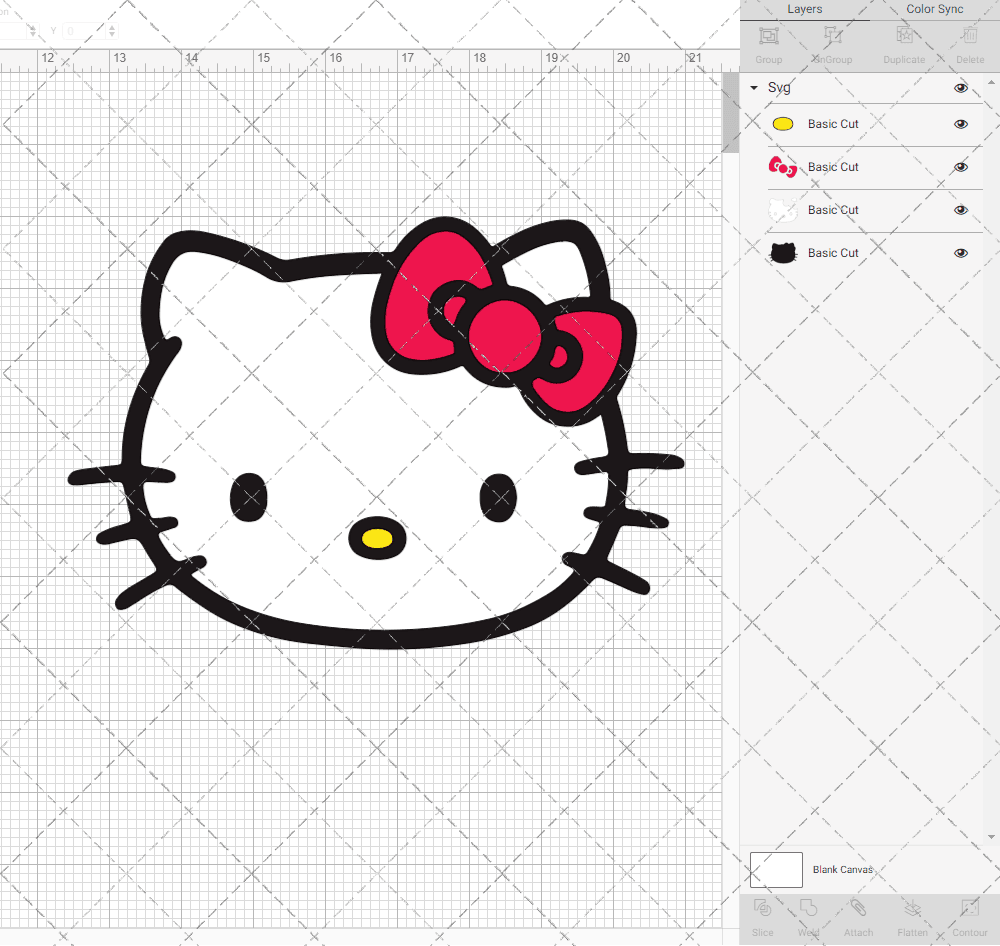Click the Duplicate icon
Viewport: 1000px width, 946px height.
pyautogui.click(x=904, y=36)
